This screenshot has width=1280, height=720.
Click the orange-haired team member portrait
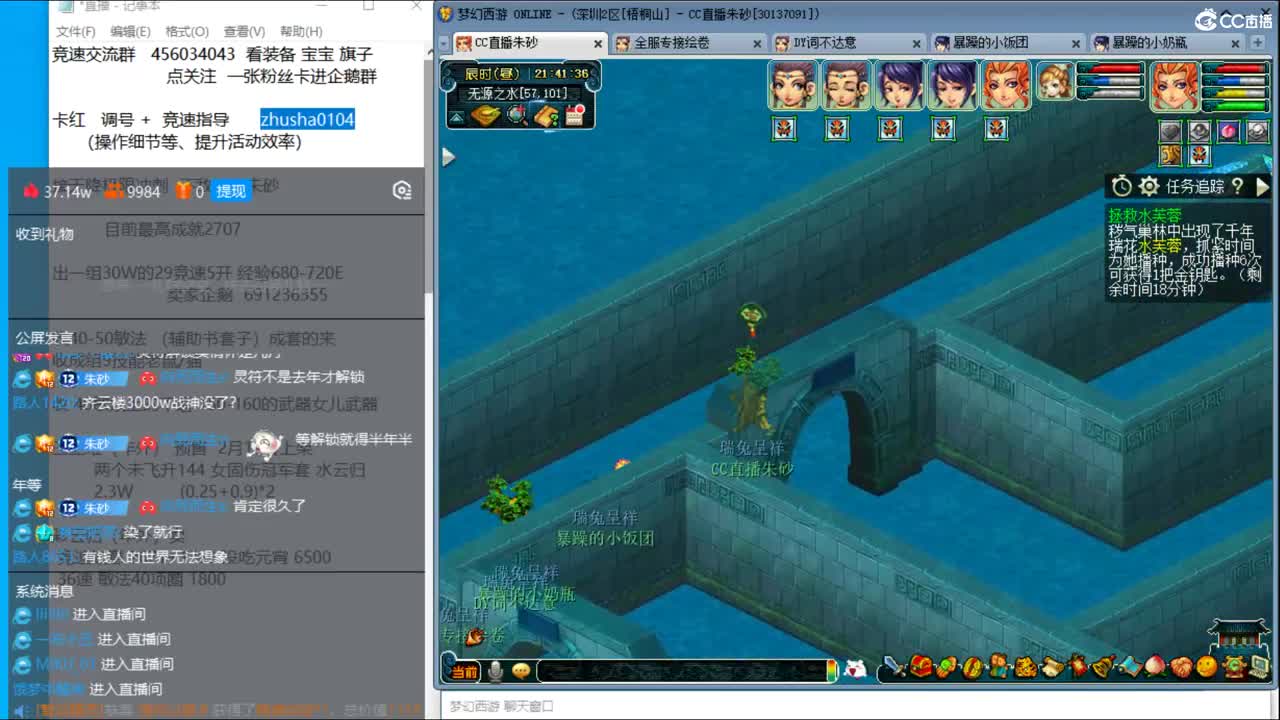click(1006, 85)
